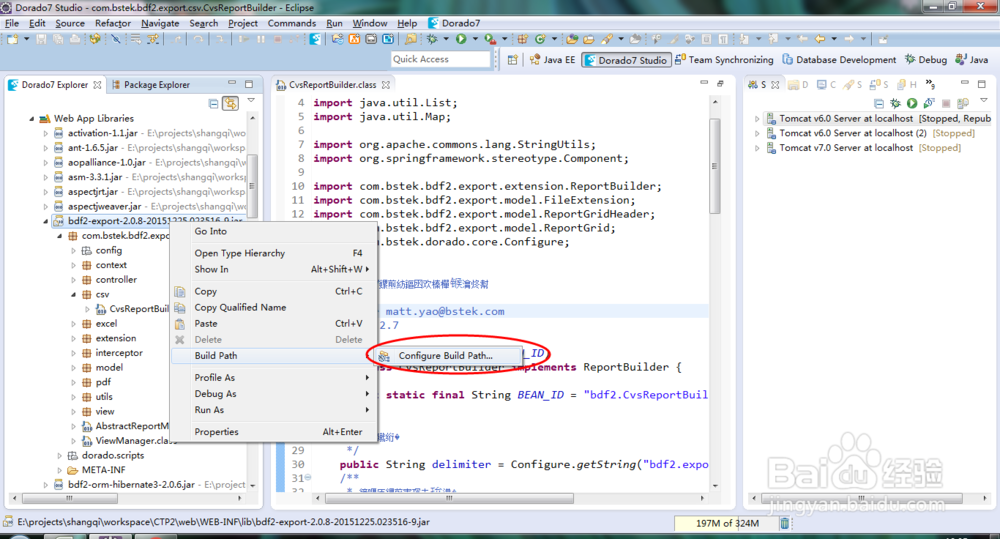This screenshot has height=539, width=1000.
Task: Maximize the Servers panel view
Action: pyautogui.click(x=982, y=84)
